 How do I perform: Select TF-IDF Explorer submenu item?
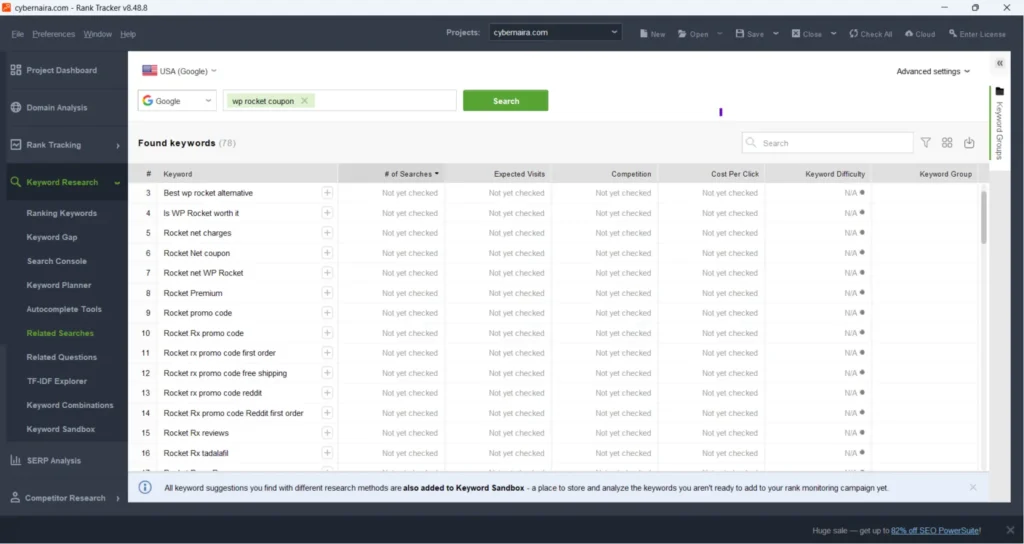coord(56,381)
